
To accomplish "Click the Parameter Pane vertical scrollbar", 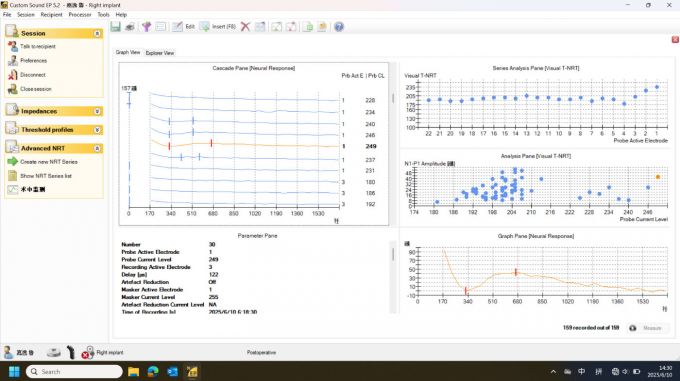I will coord(393,277).
